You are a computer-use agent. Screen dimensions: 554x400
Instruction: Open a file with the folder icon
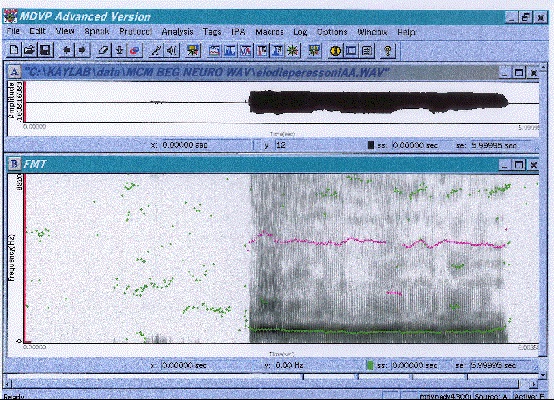(x=30, y=50)
